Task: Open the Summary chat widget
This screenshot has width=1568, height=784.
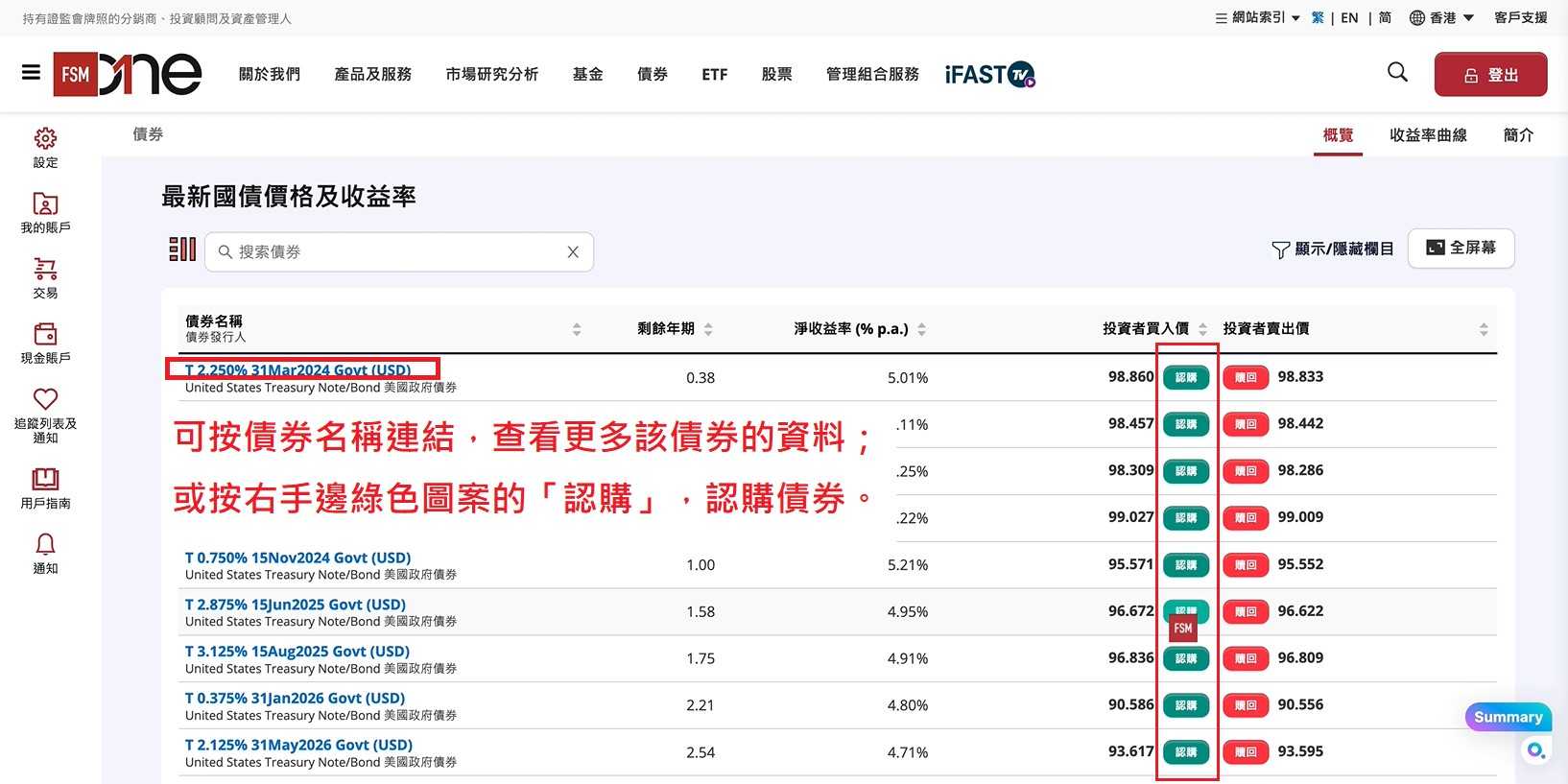Action: pos(1509,717)
